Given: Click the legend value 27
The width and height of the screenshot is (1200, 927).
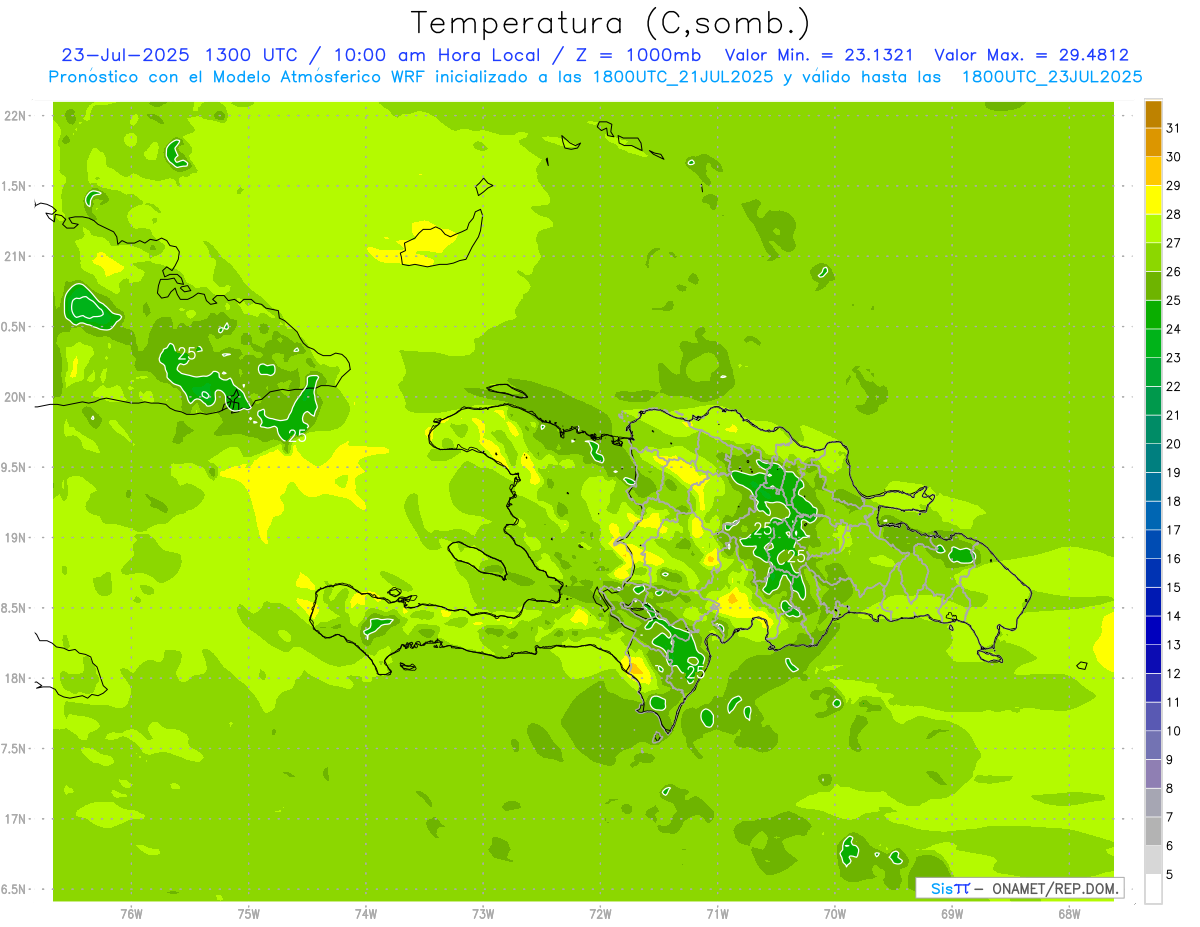Looking at the screenshot, I should pos(1173,243).
